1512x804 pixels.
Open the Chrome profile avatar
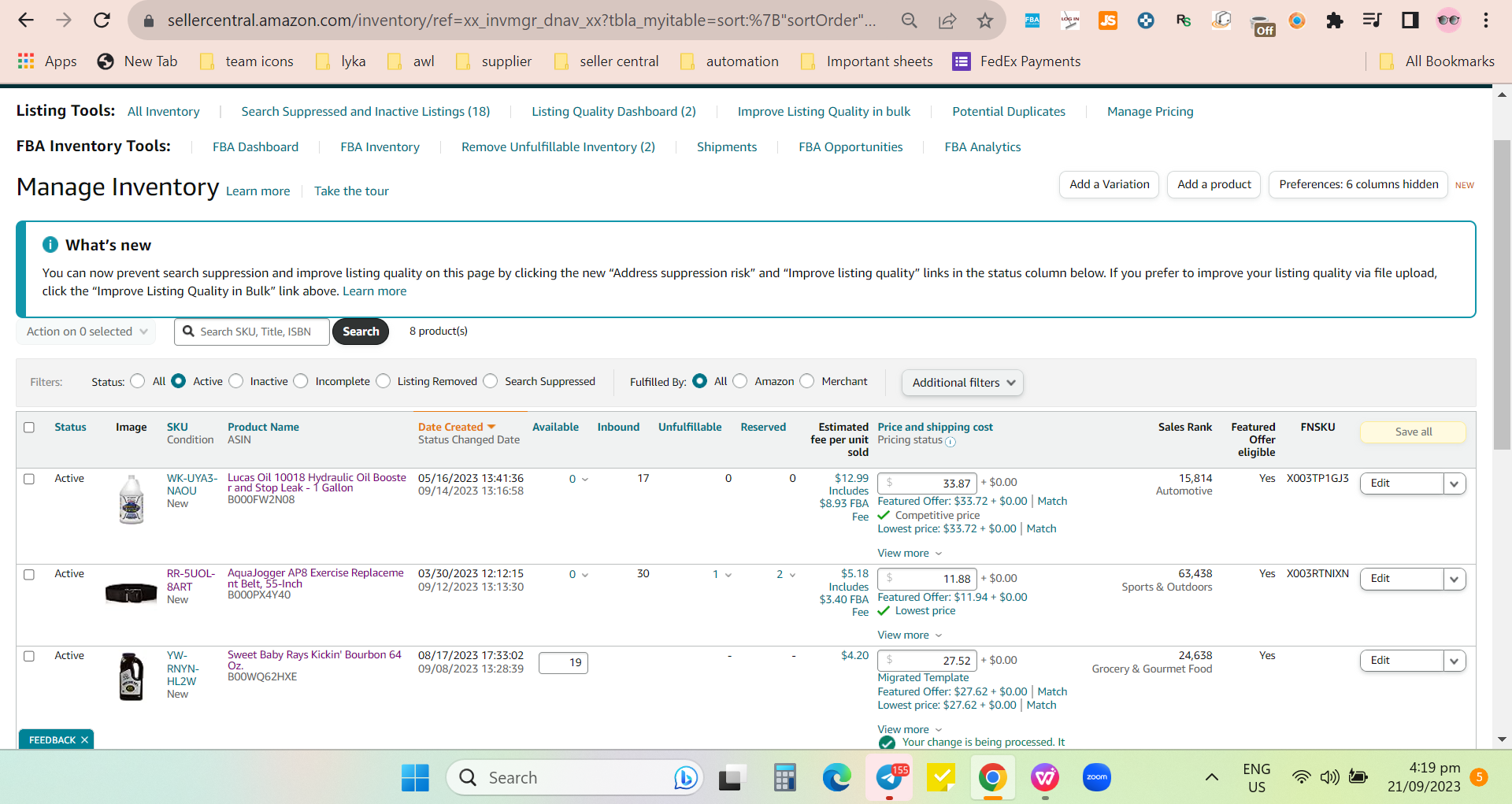click(1448, 20)
